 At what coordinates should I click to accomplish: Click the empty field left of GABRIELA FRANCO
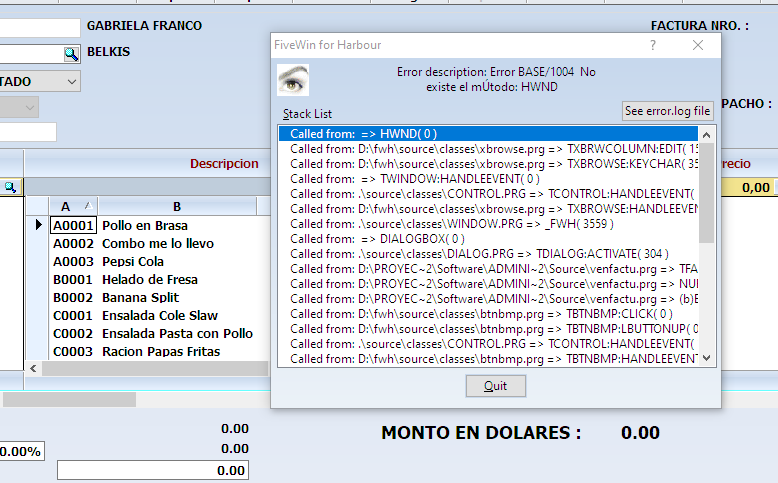(x=40, y=28)
